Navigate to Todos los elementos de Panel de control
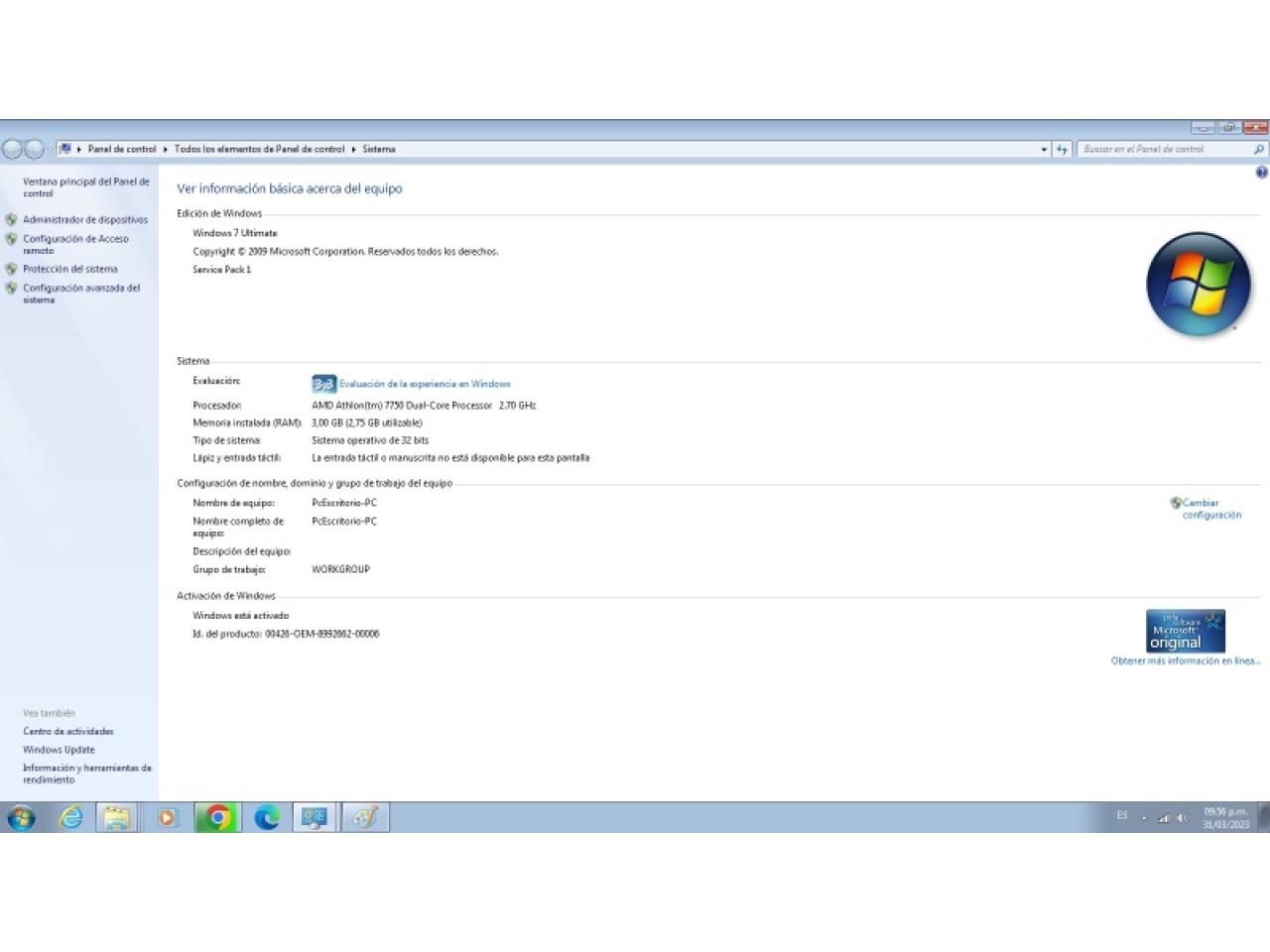This screenshot has height=952, width=1270. 259,149
